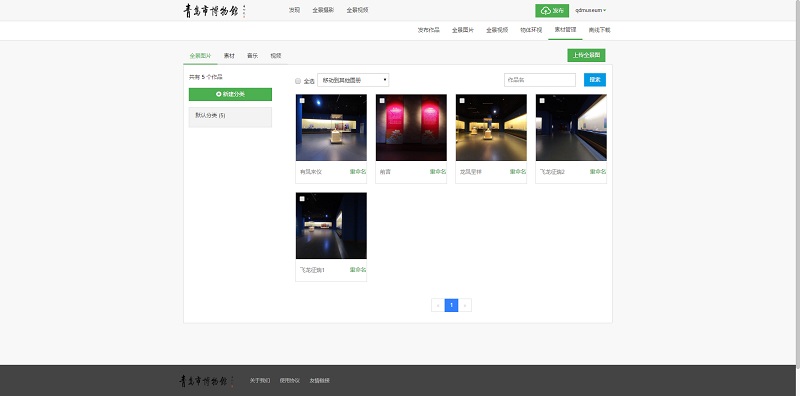Open 发现 in the top menu
The height and width of the screenshot is (396, 800).
tap(294, 10)
